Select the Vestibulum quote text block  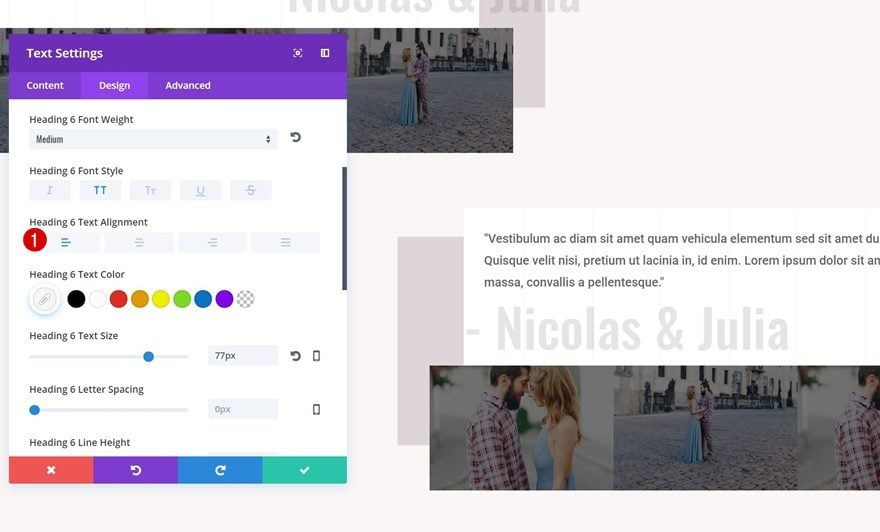tap(681, 260)
